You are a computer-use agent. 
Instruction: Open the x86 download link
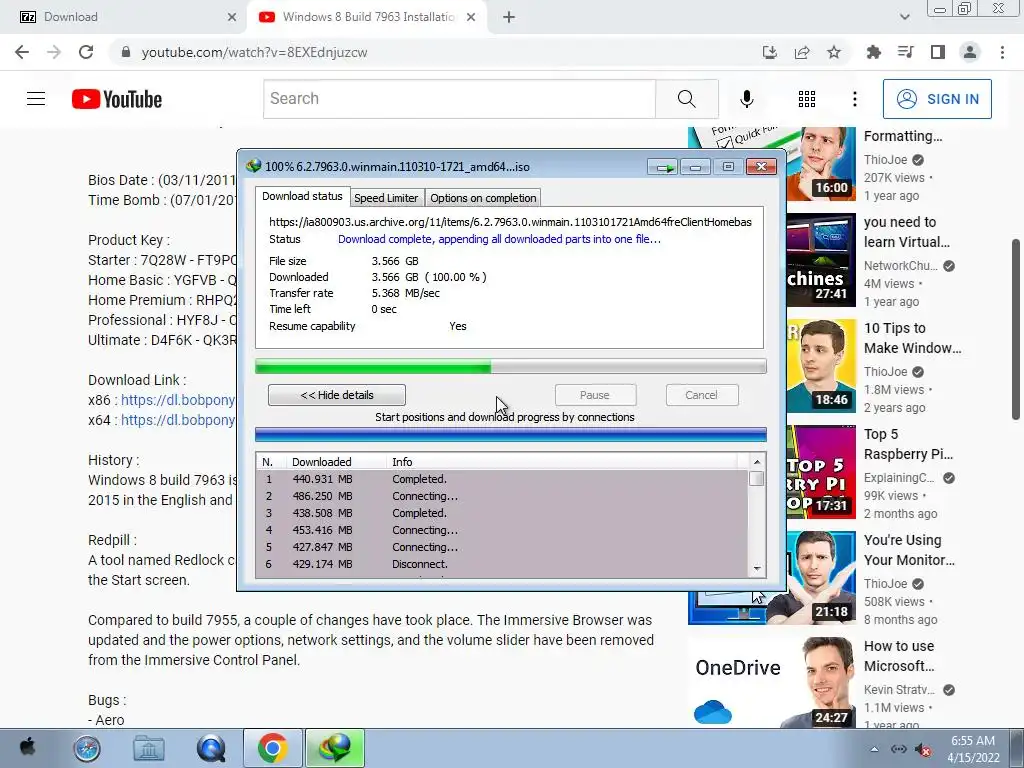(178, 400)
